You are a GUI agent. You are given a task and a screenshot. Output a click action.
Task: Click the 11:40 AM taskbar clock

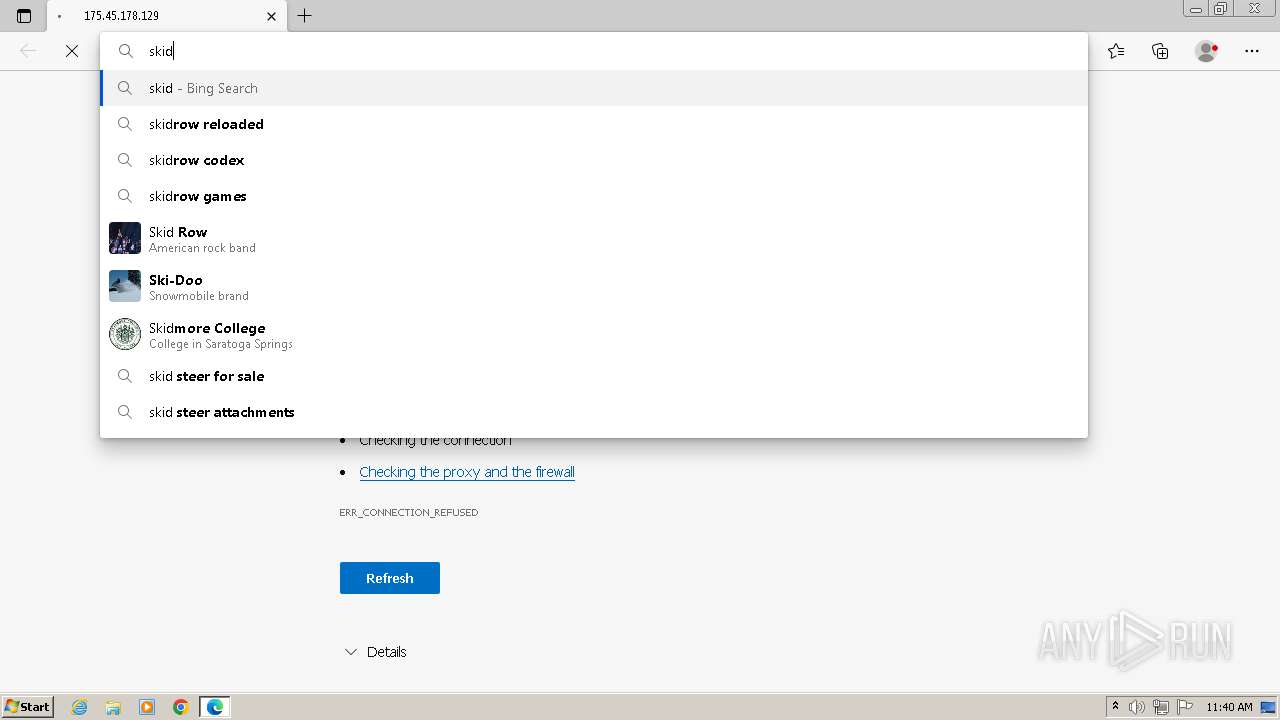1229,707
